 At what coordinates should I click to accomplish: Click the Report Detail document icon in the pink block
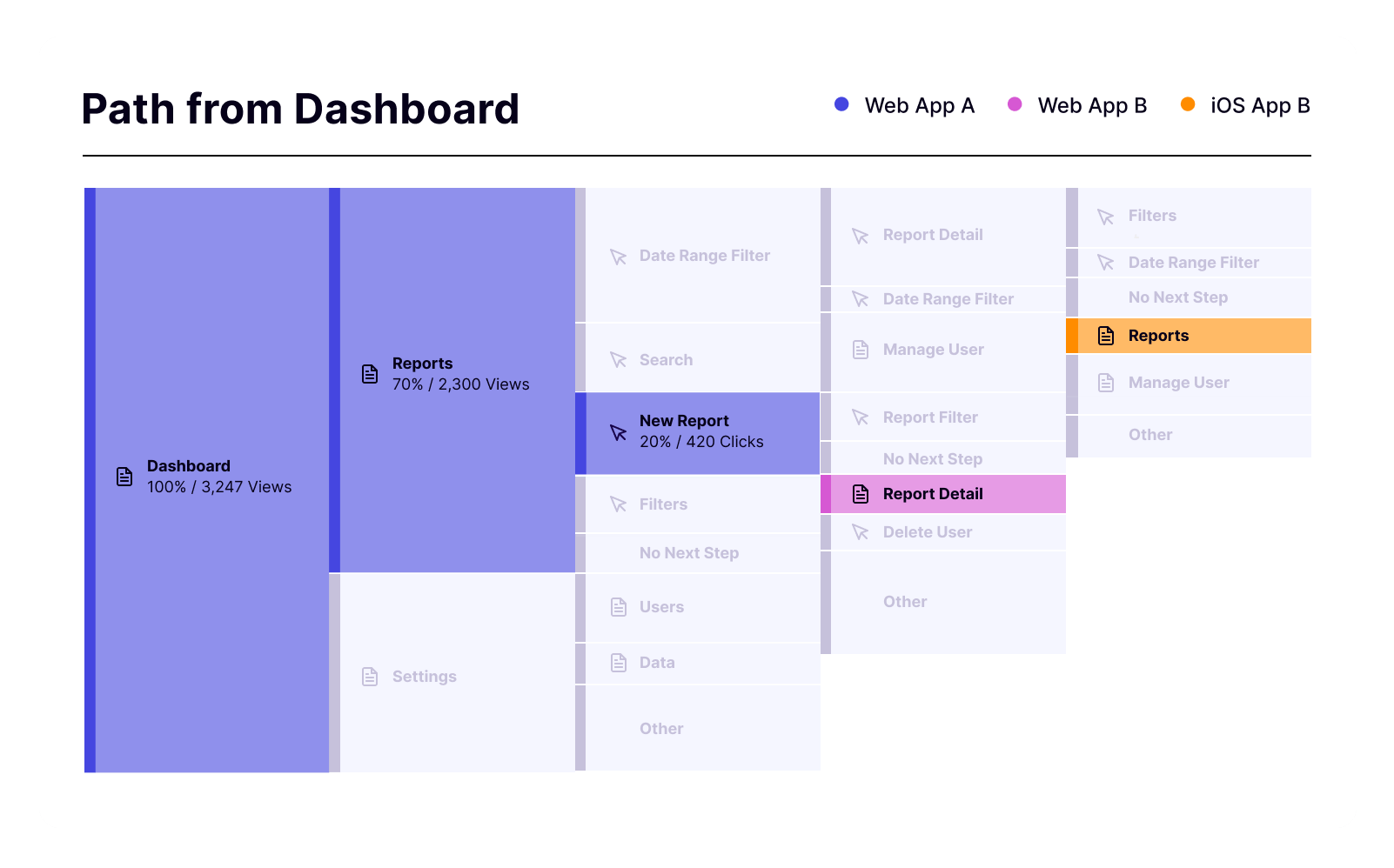pos(861,494)
